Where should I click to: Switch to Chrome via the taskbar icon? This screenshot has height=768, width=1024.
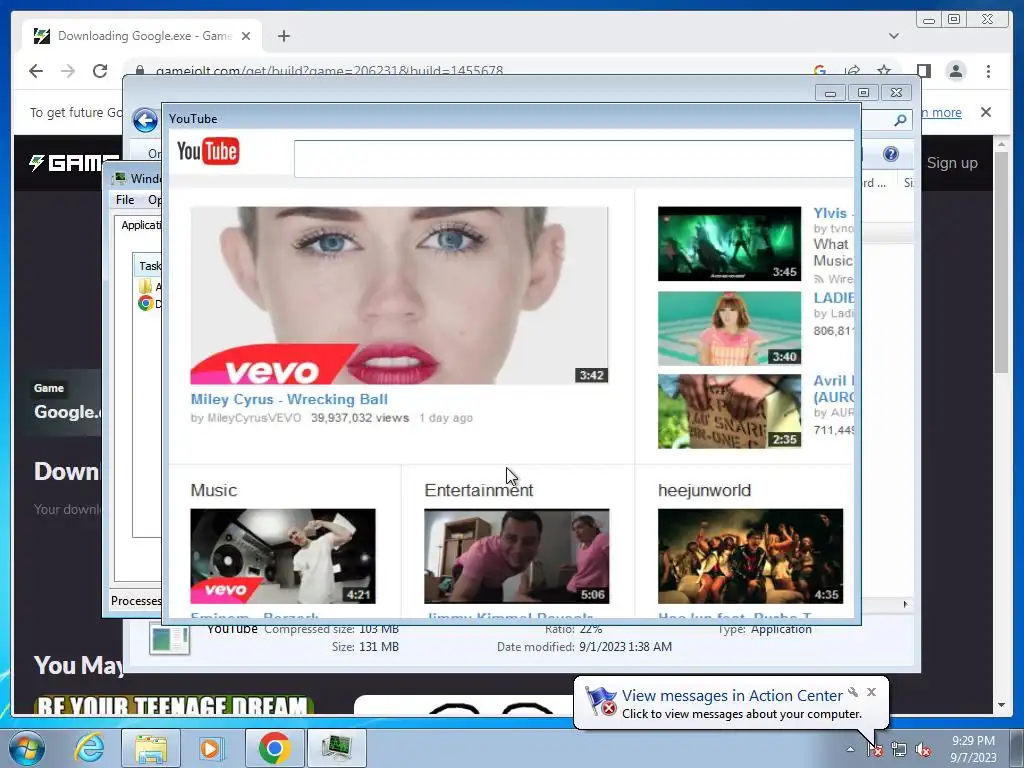pyautogui.click(x=275, y=748)
